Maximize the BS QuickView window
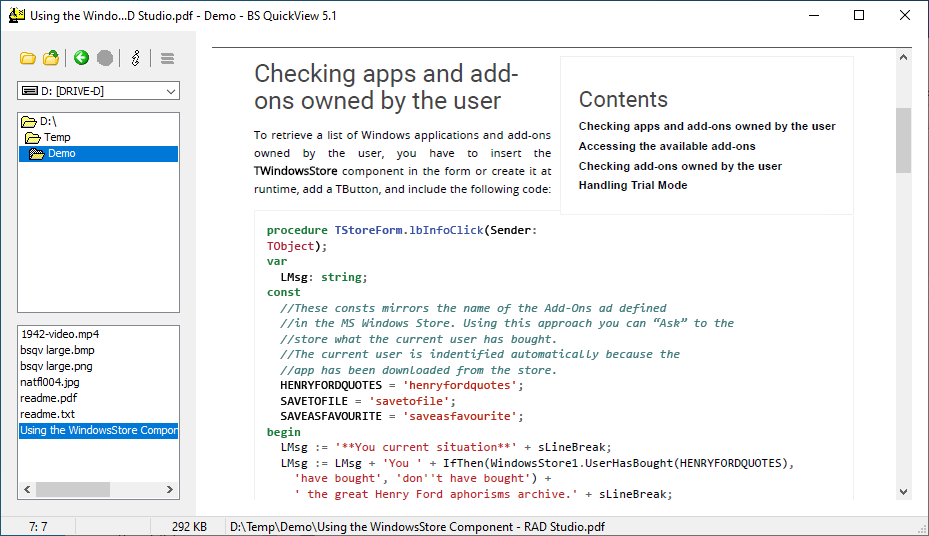This screenshot has height=536, width=929. click(x=859, y=15)
